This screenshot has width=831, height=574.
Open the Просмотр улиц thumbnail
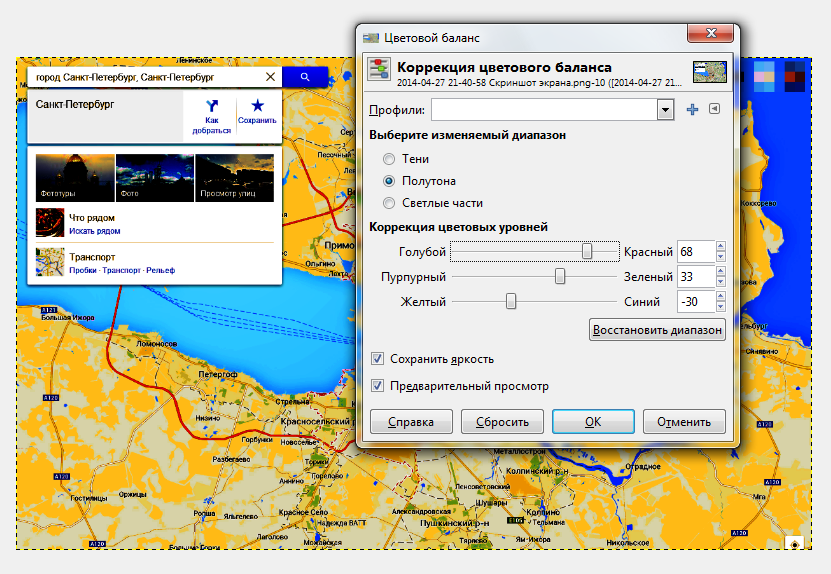pos(235,178)
